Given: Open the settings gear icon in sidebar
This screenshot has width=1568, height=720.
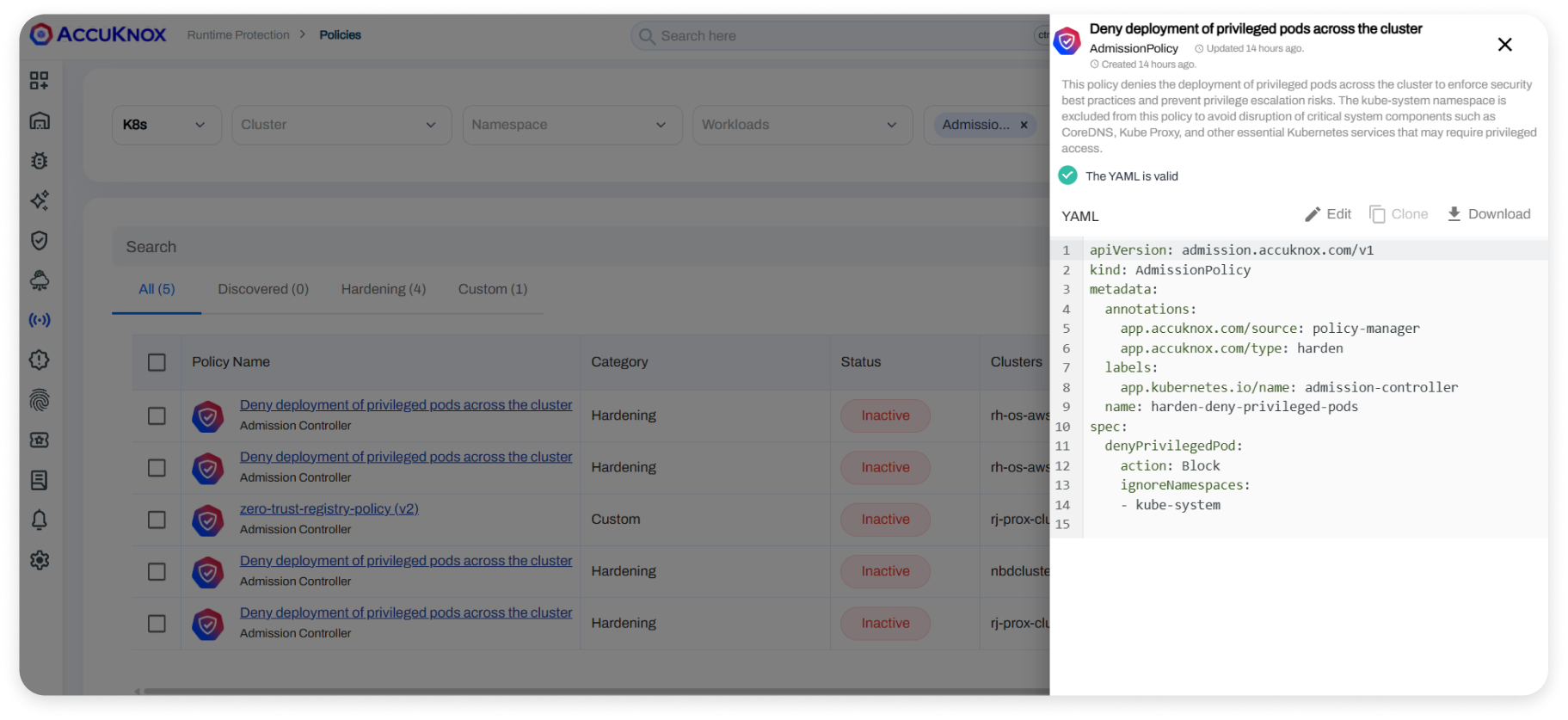Looking at the screenshot, I should coord(40,560).
